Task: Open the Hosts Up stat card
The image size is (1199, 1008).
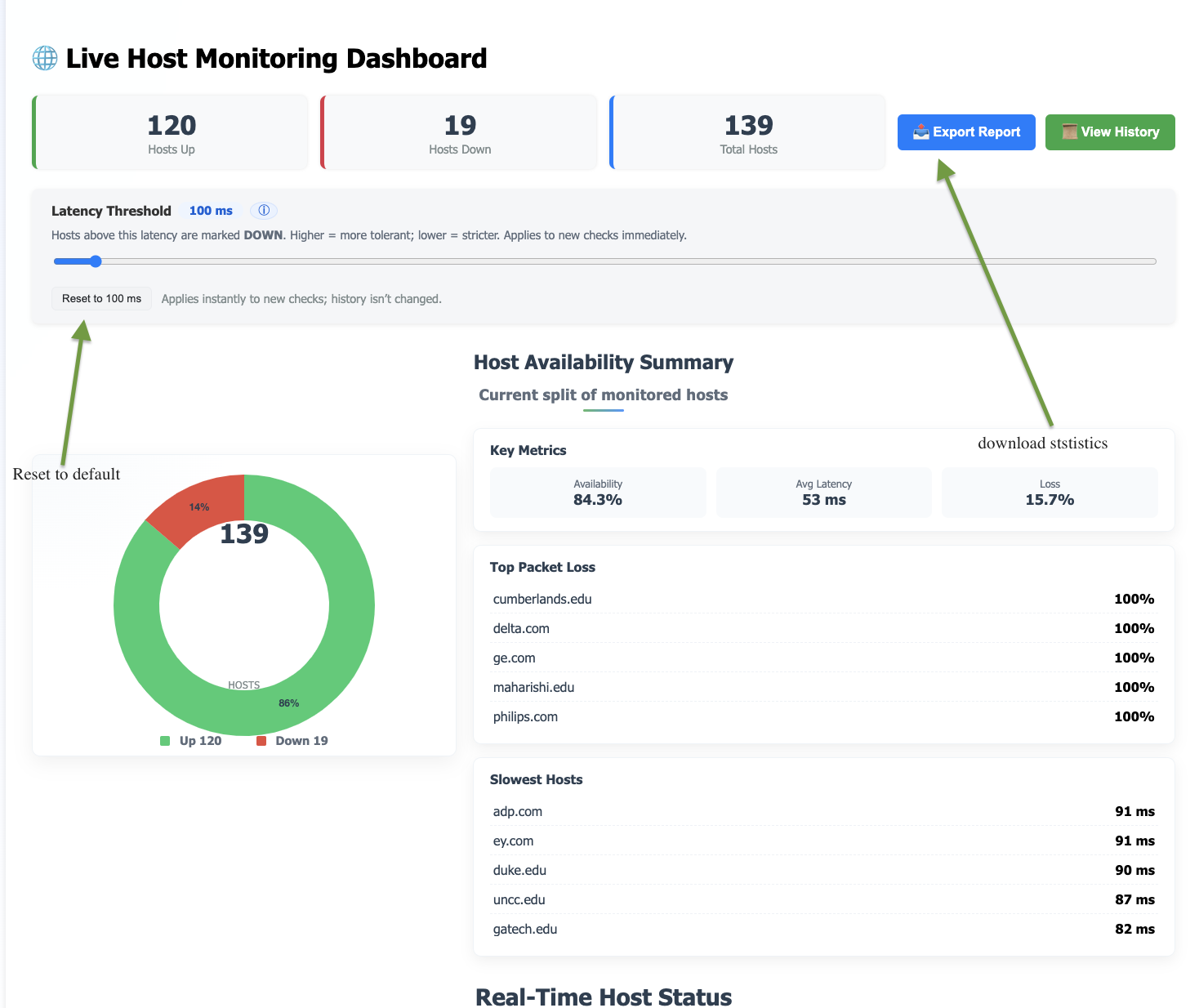Action: coord(170,132)
